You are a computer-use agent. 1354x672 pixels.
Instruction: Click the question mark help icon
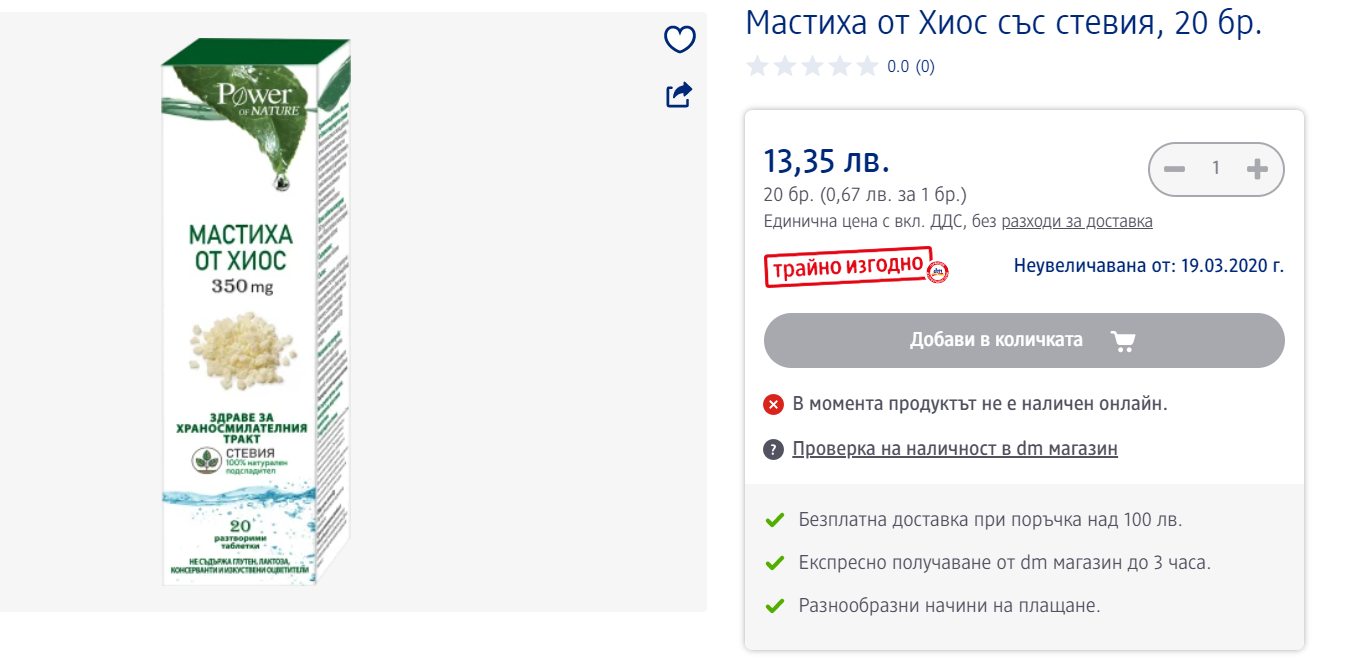[x=773, y=449]
